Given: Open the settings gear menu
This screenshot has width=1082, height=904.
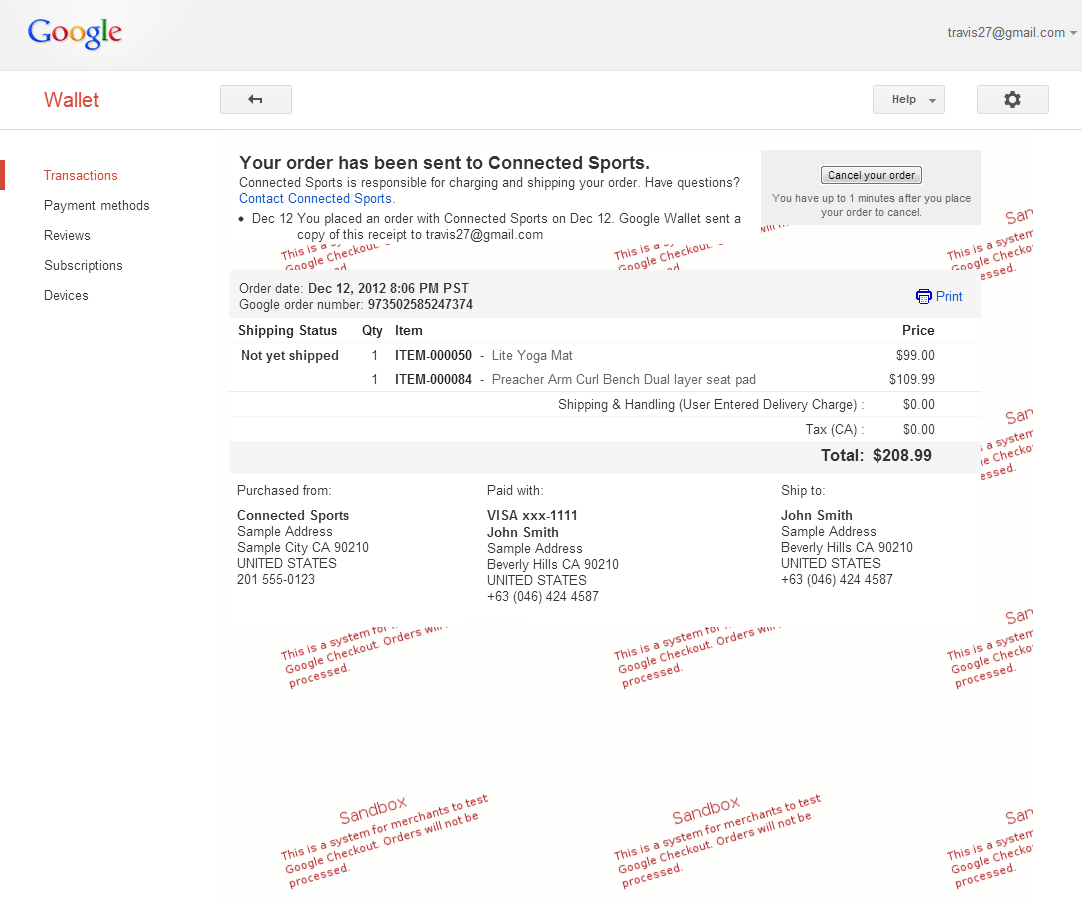Looking at the screenshot, I should tap(1012, 100).
